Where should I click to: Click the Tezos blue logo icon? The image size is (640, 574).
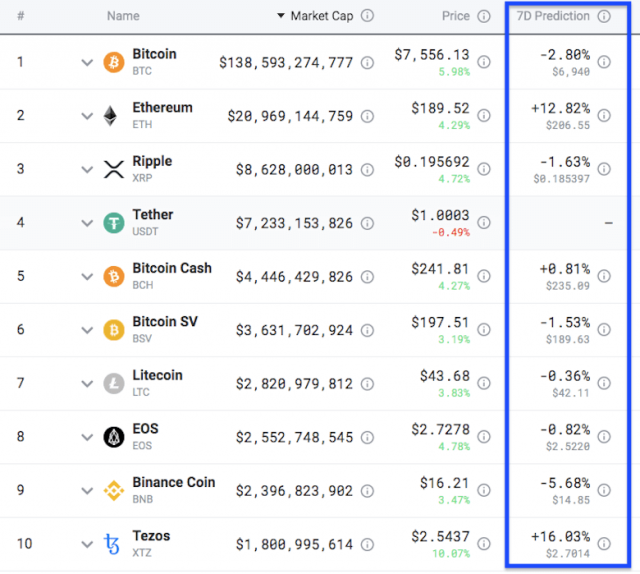click(112, 544)
